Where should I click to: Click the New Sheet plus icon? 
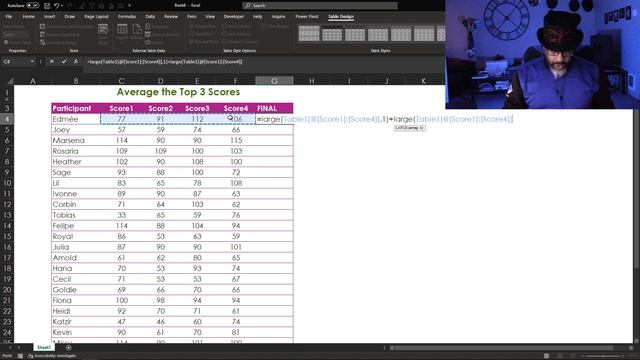(69, 348)
